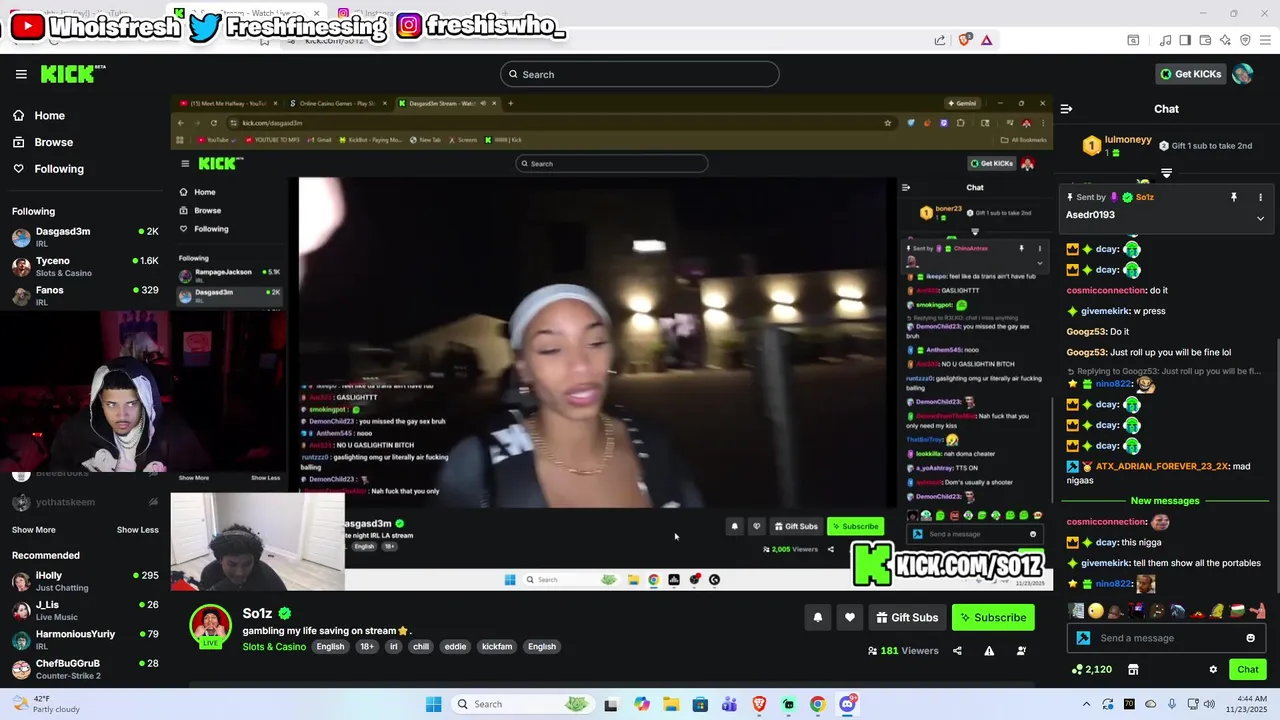Send message with green Chat button
This screenshot has height=720, width=1280.
point(1248,669)
